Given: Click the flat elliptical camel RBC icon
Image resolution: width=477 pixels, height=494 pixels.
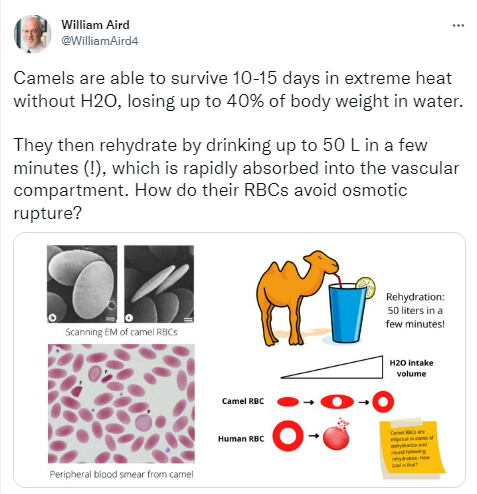Looking at the screenshot, I should pyautogui.click(x=288, y=402).
